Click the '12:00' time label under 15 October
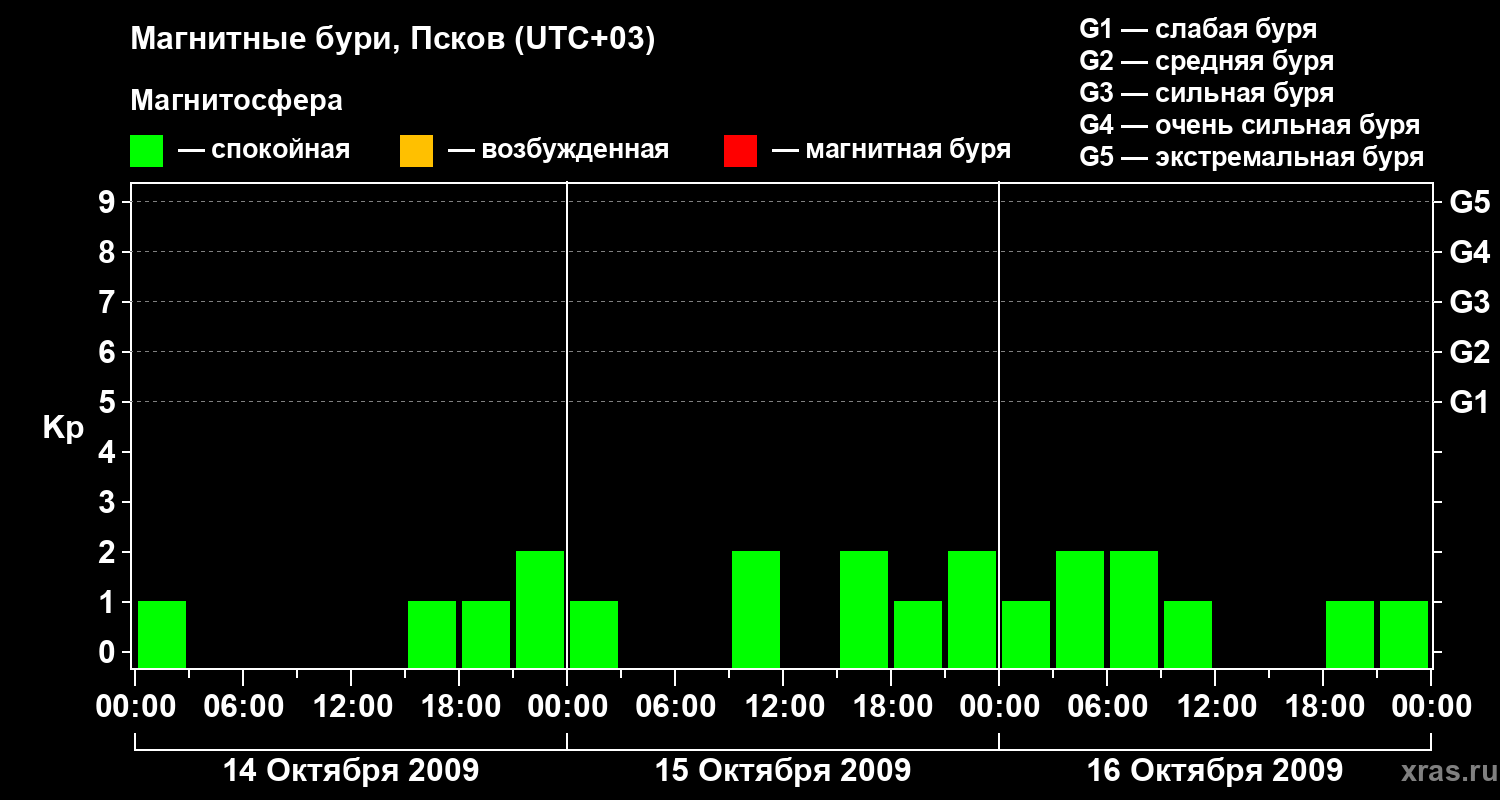Image resolution: width=1500 pixels, height=800 pixels. (783, 707)
